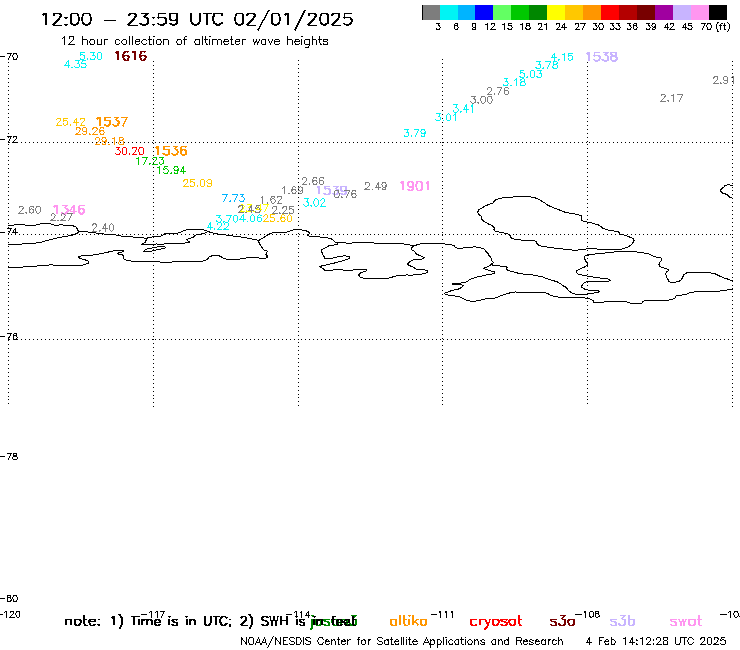
Task: Click the 17.23 wave height value
Action: tap(150, 161)
